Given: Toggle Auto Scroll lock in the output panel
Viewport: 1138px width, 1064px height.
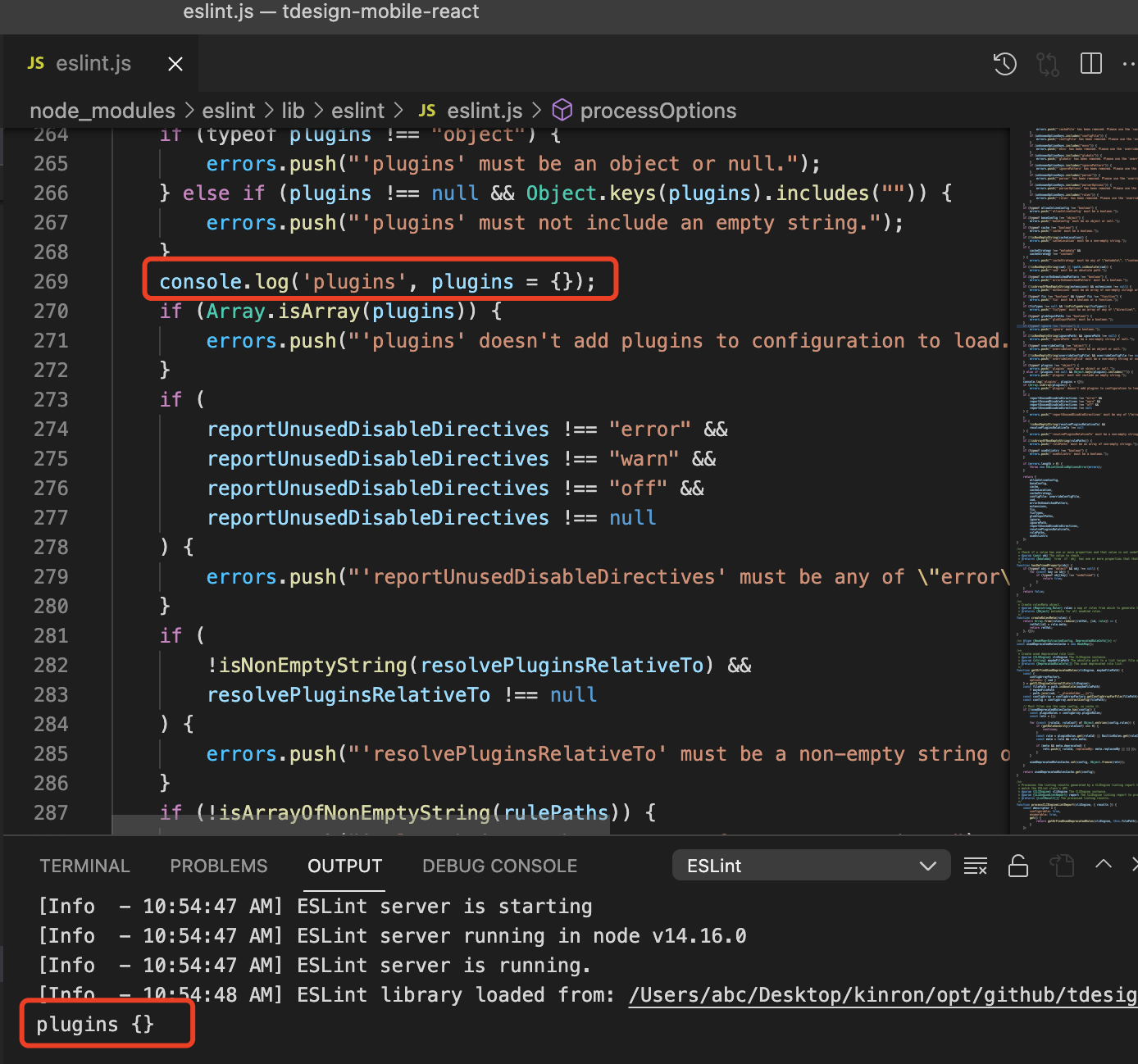Looking at the screenshot, I should point(1018,865).
